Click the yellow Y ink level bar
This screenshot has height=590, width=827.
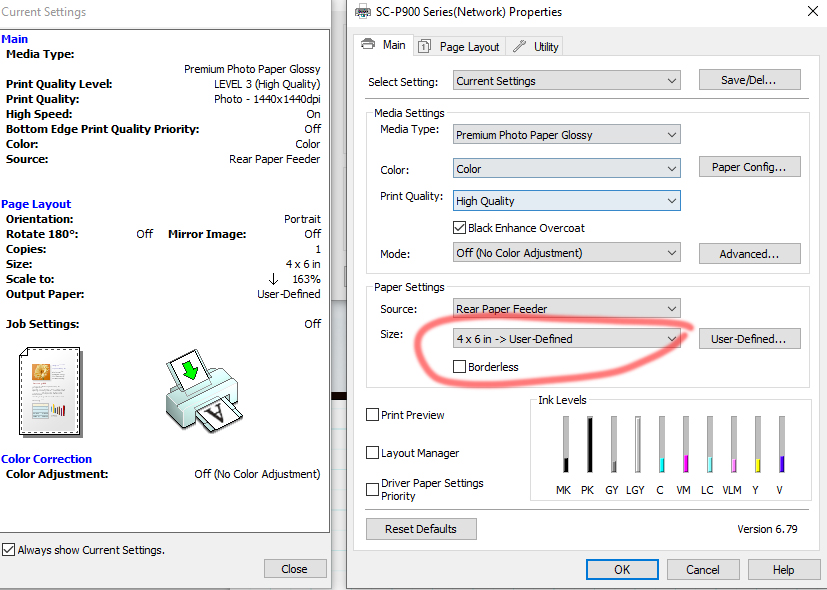click(x=757, y=444)
